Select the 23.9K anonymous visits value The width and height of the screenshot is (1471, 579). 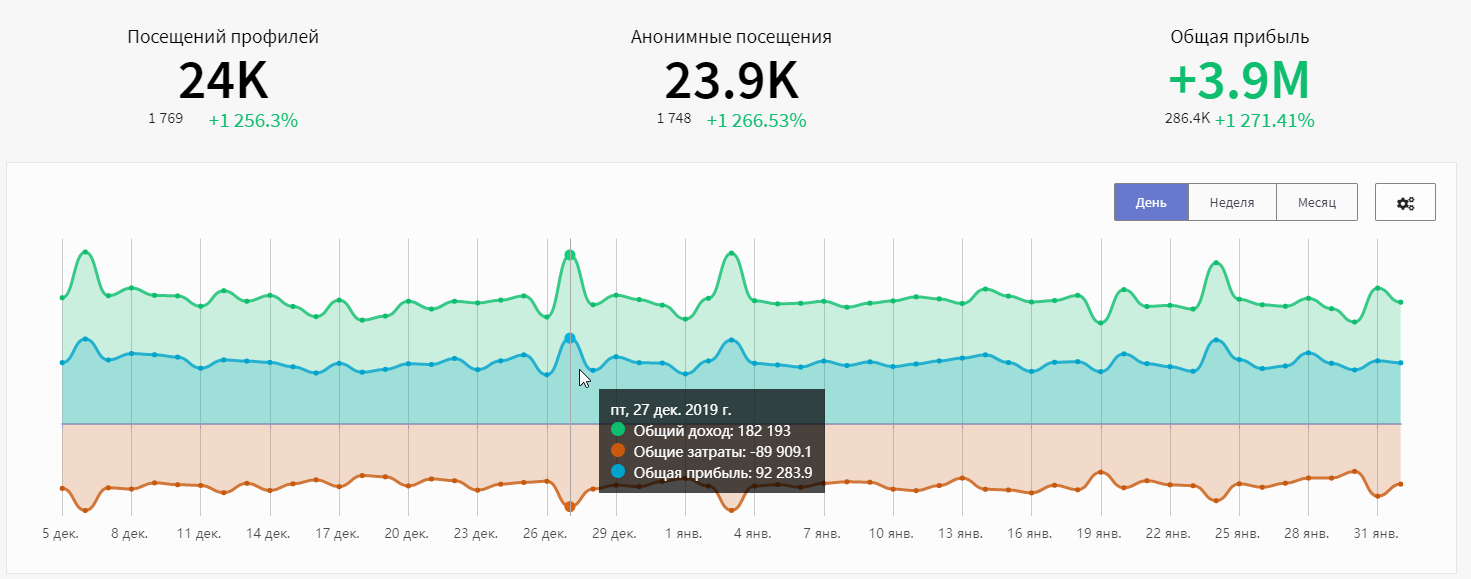[x=731, y=81]
